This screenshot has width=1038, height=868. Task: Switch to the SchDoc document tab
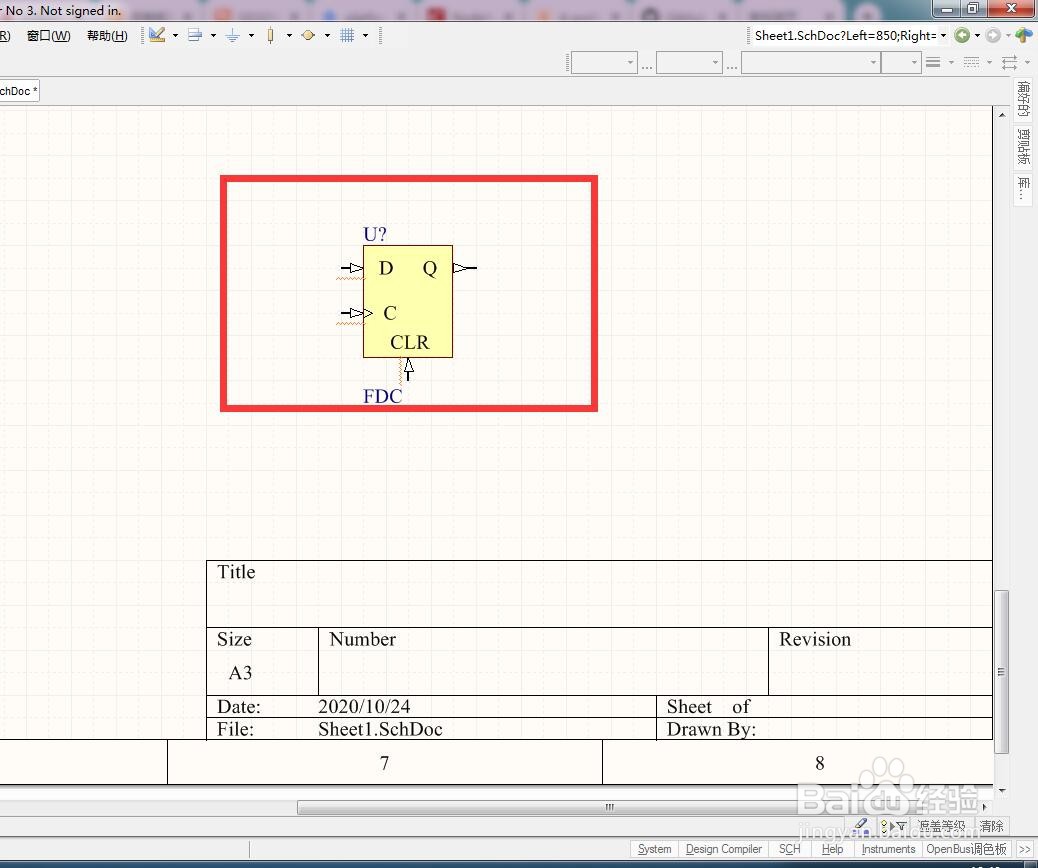click(x=19, y=91)
